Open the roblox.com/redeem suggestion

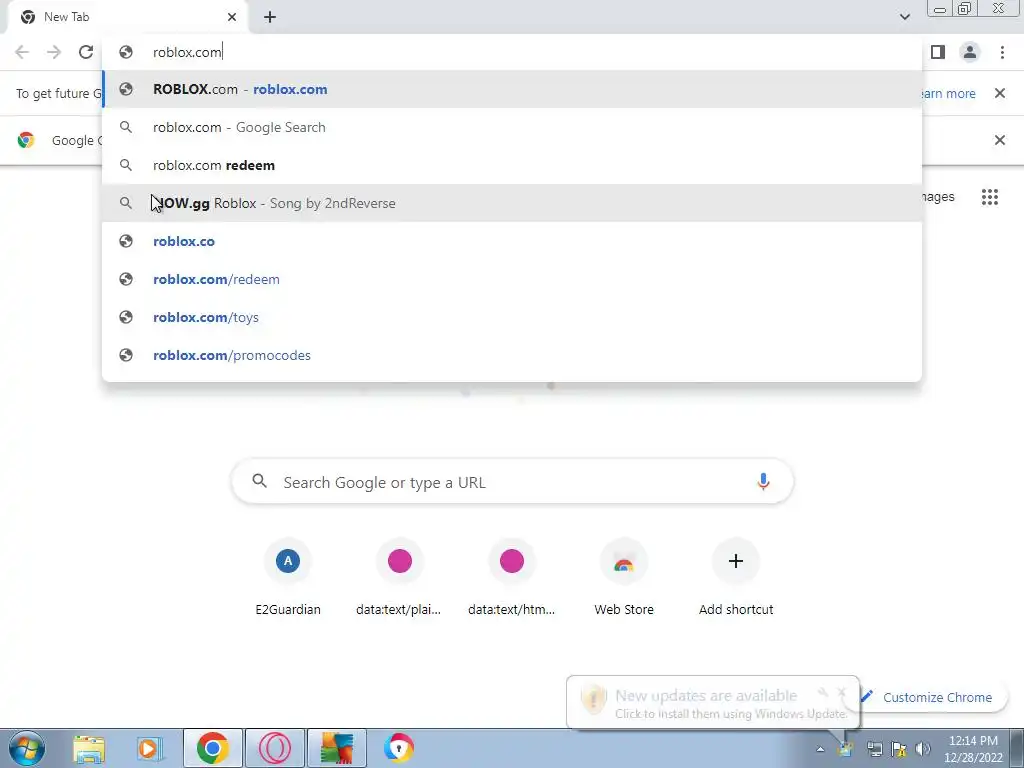click(513, 279)
